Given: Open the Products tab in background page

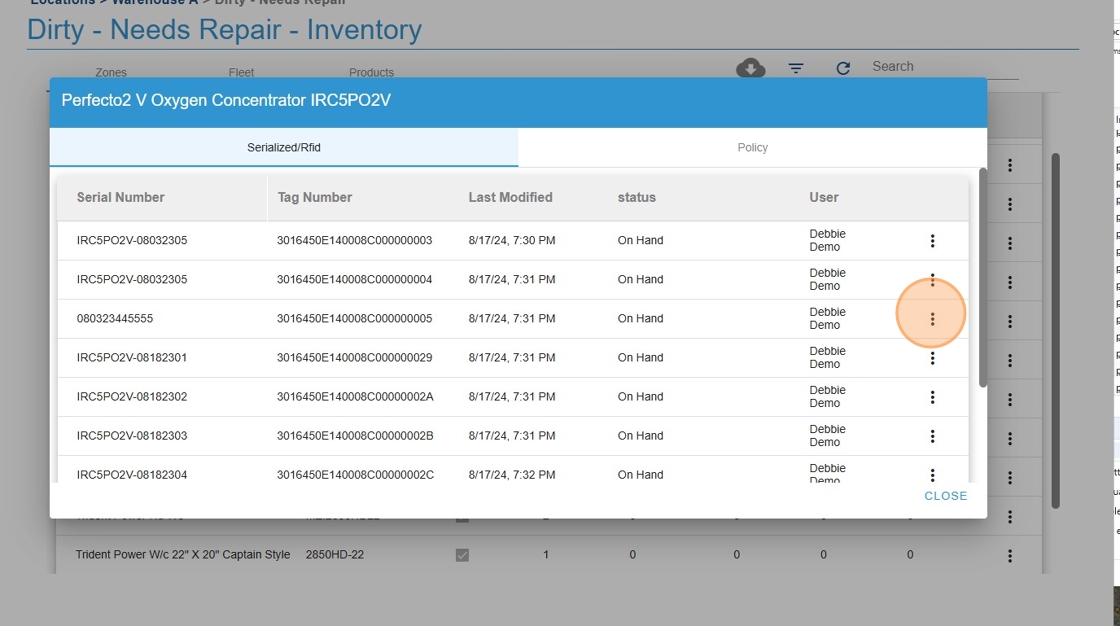Looking at the screenshot, I should coord(371,72).
